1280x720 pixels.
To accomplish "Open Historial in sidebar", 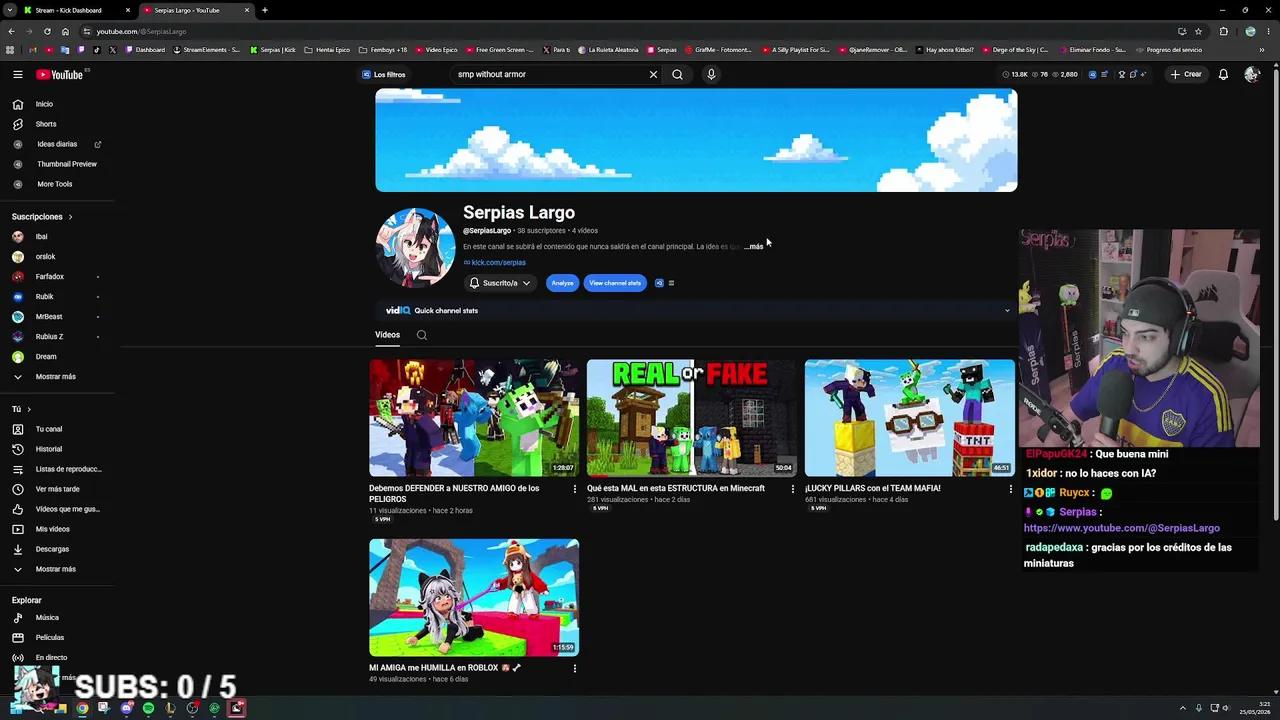I will pos(48,449).
